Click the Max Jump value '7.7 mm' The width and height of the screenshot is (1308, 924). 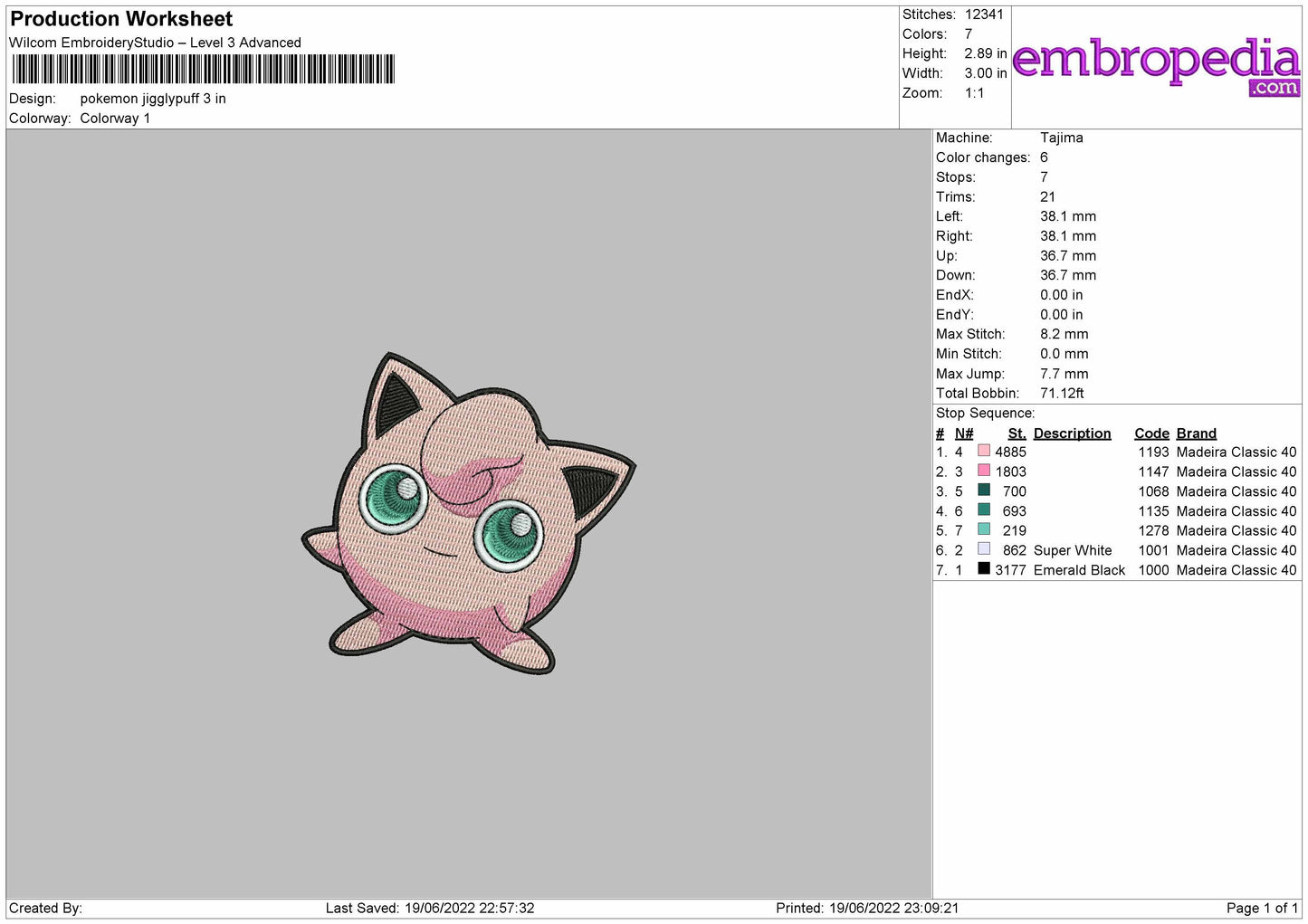(1065, 374)
